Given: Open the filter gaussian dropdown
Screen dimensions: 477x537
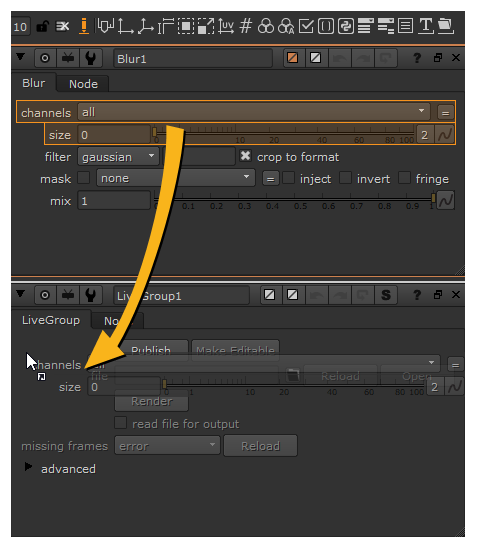Looking at the screenshot, I should pyautogui.click(x=118, y=157).
